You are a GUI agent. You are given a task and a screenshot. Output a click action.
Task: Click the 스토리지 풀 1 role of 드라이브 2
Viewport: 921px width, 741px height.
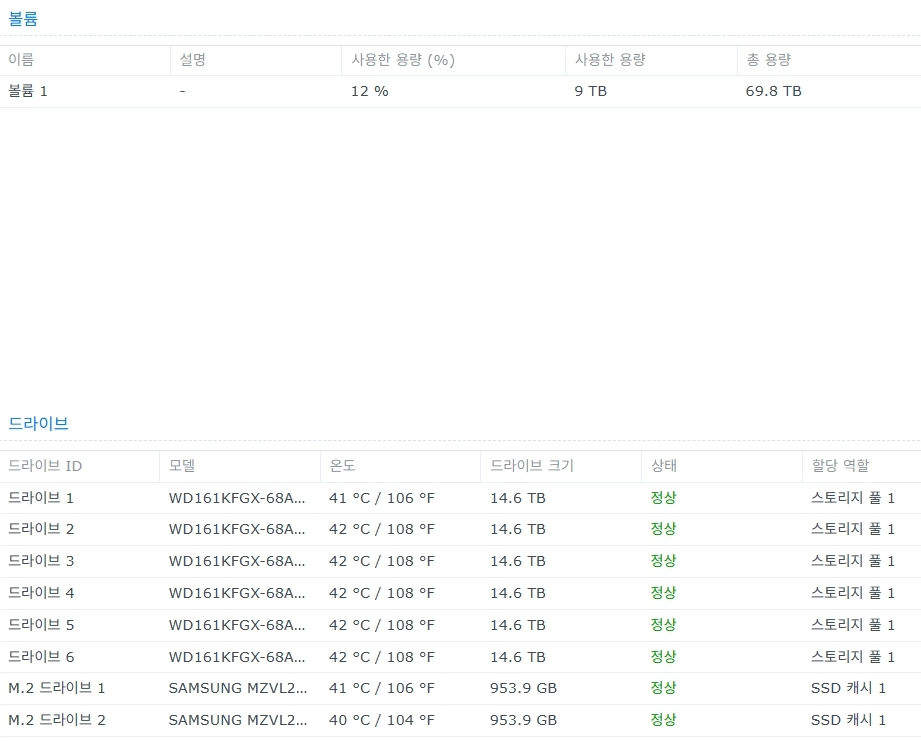coord(853,529)
